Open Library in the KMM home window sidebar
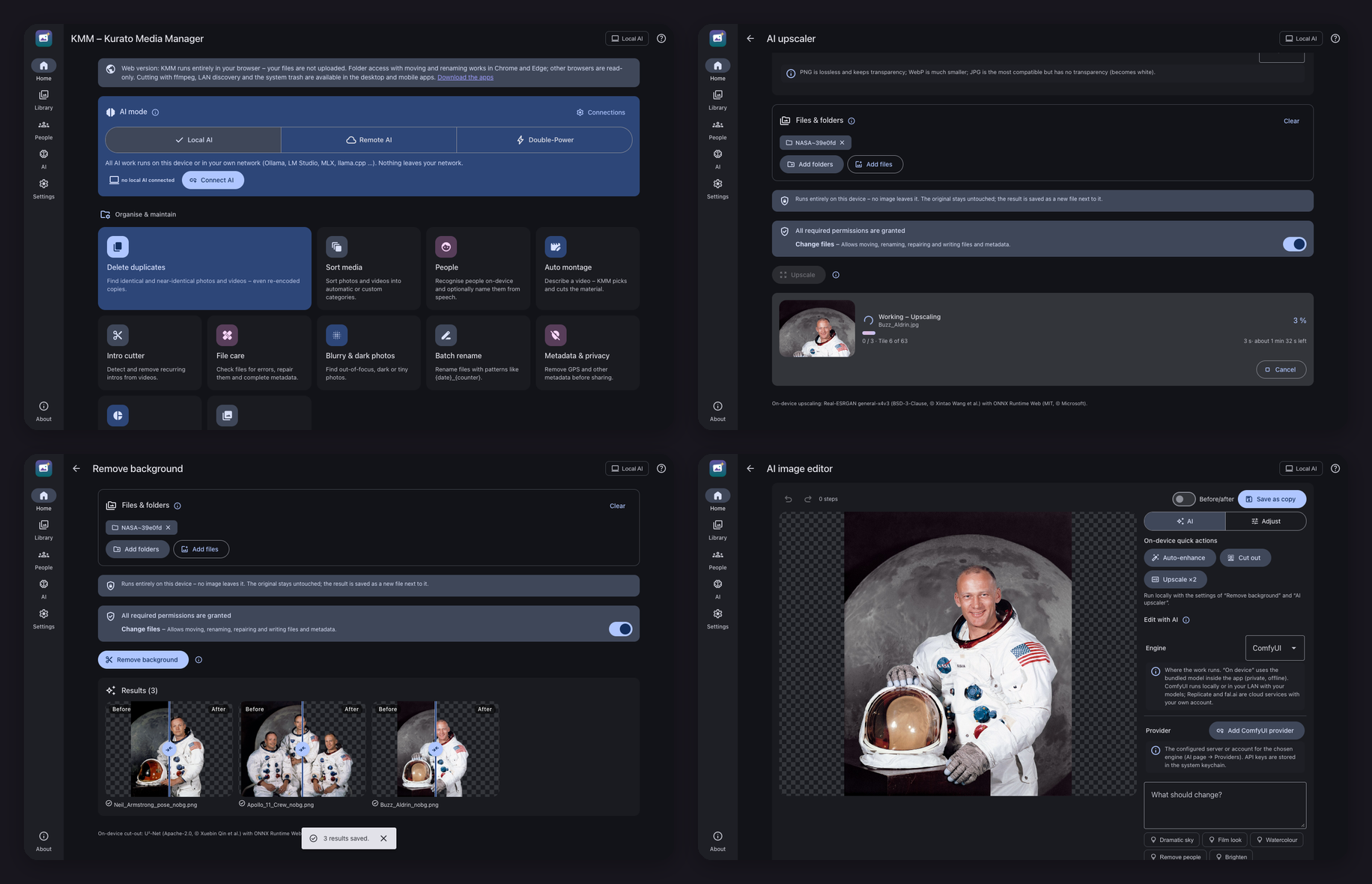Viewport: 1372px width, 884px height. click(43, 100)
